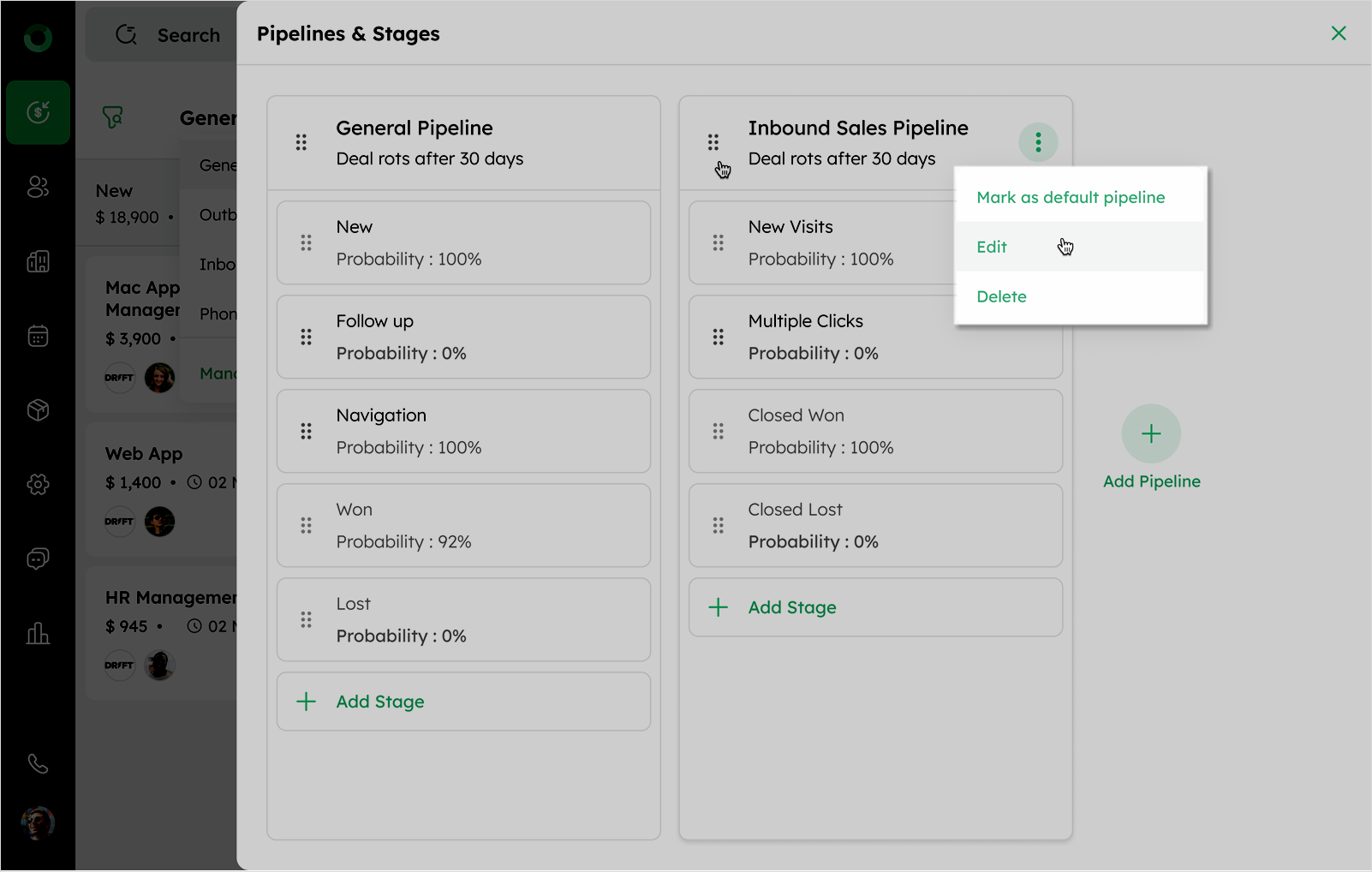The width and height of the screenshot is (1372, 872).
Task: Click drag handle of Closed Lost stage
Action: (x=718, y=525)
